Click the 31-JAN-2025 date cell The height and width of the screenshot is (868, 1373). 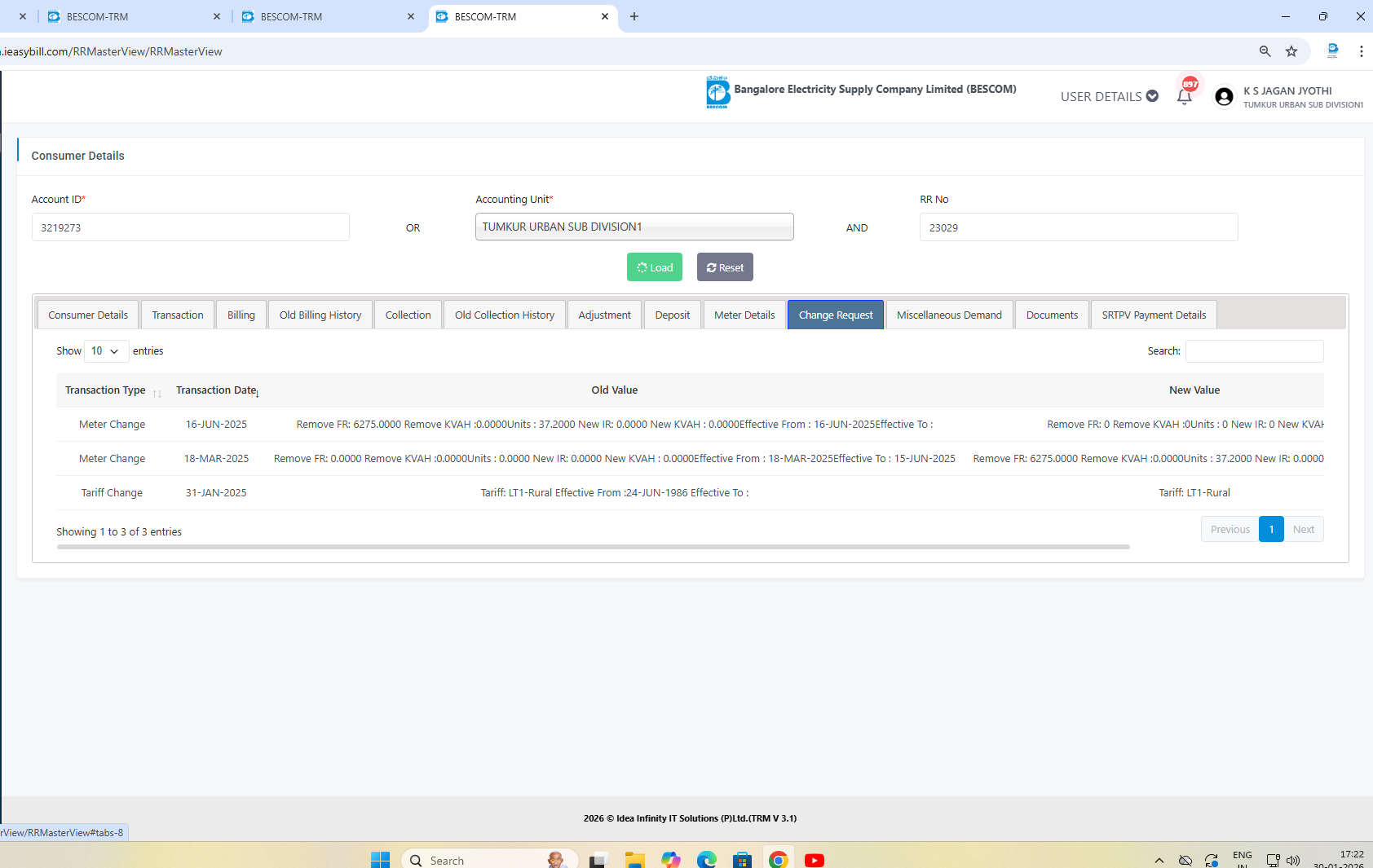coord(216,493)
